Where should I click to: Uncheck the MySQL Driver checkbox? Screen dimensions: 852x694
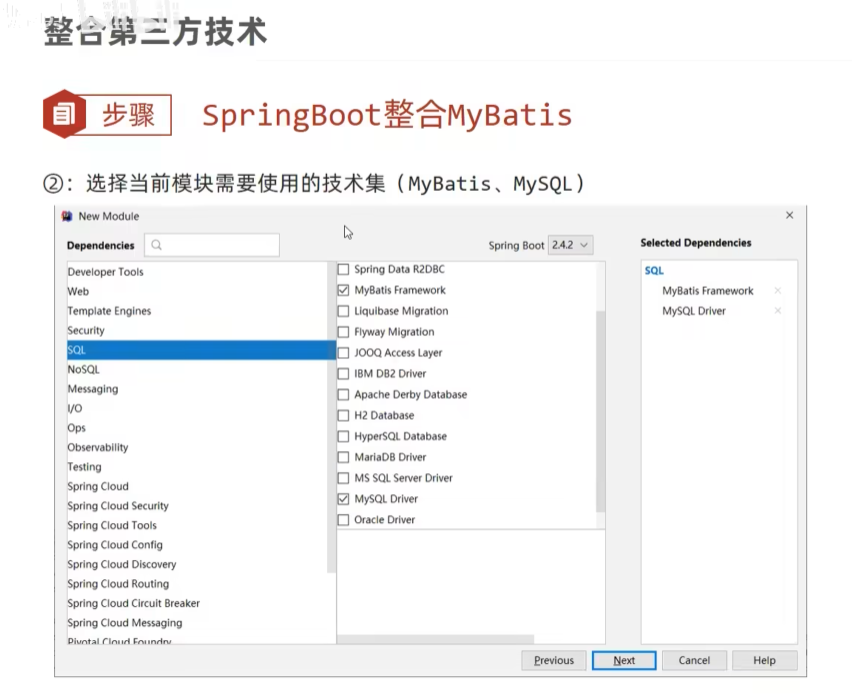pos(343,499)
